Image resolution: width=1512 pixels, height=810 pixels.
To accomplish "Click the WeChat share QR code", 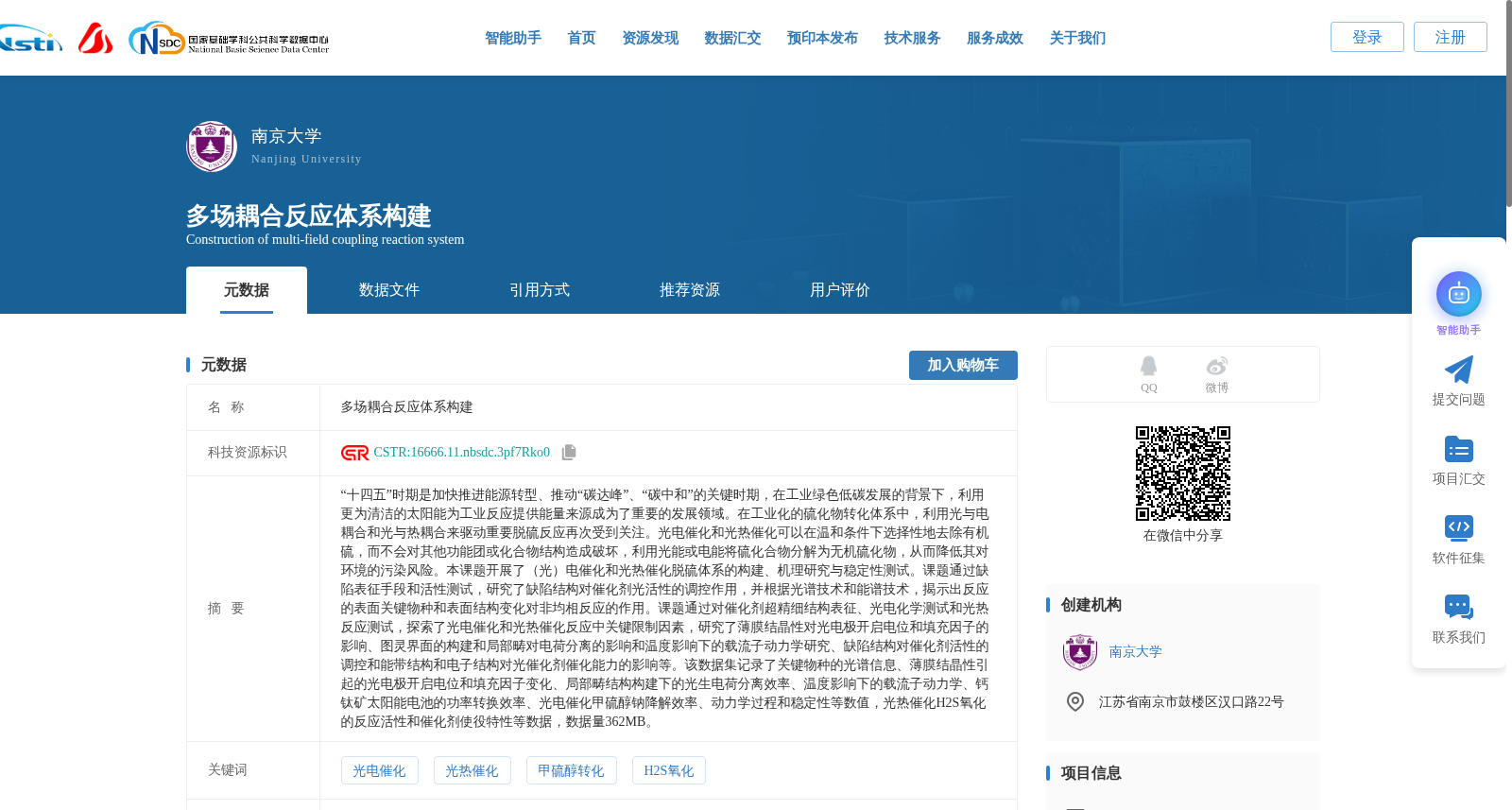I will (1183, 474).
